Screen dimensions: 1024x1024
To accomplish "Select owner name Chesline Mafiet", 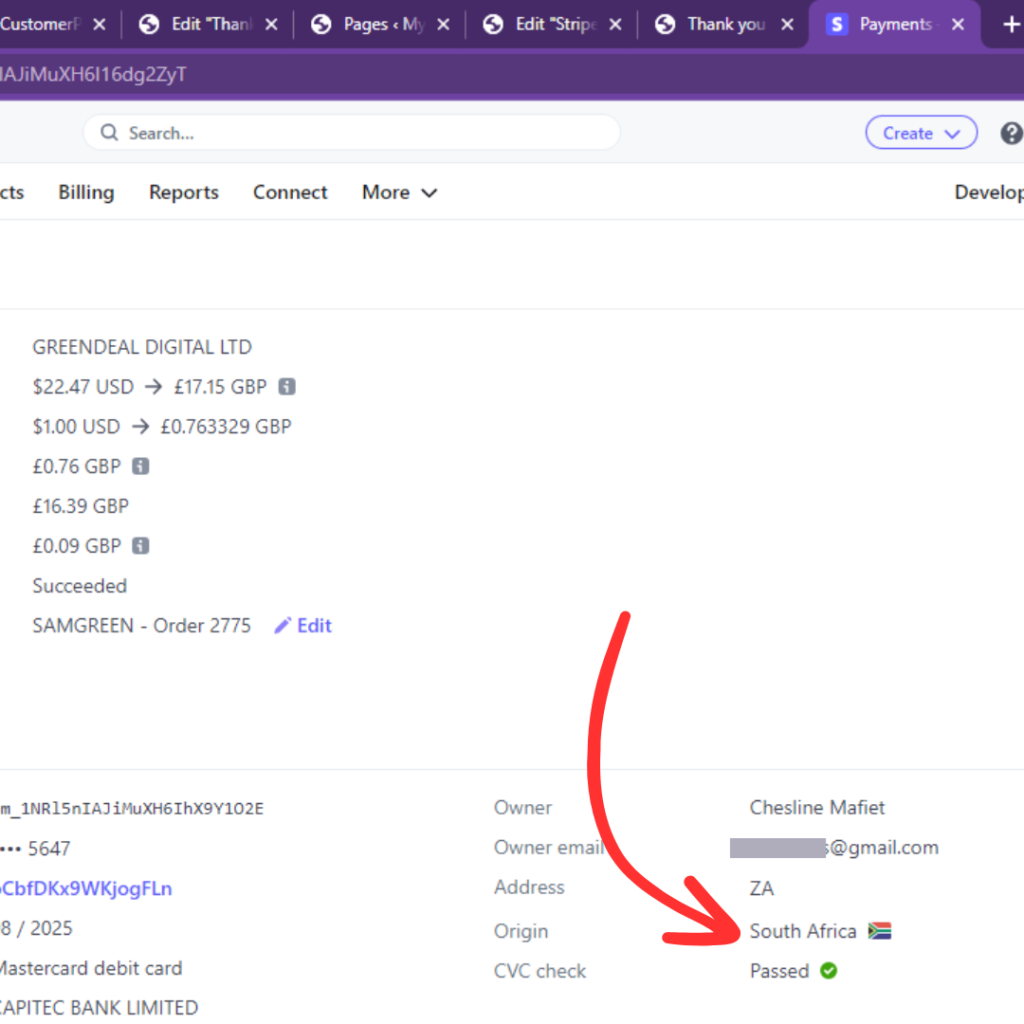I will 817,808.
